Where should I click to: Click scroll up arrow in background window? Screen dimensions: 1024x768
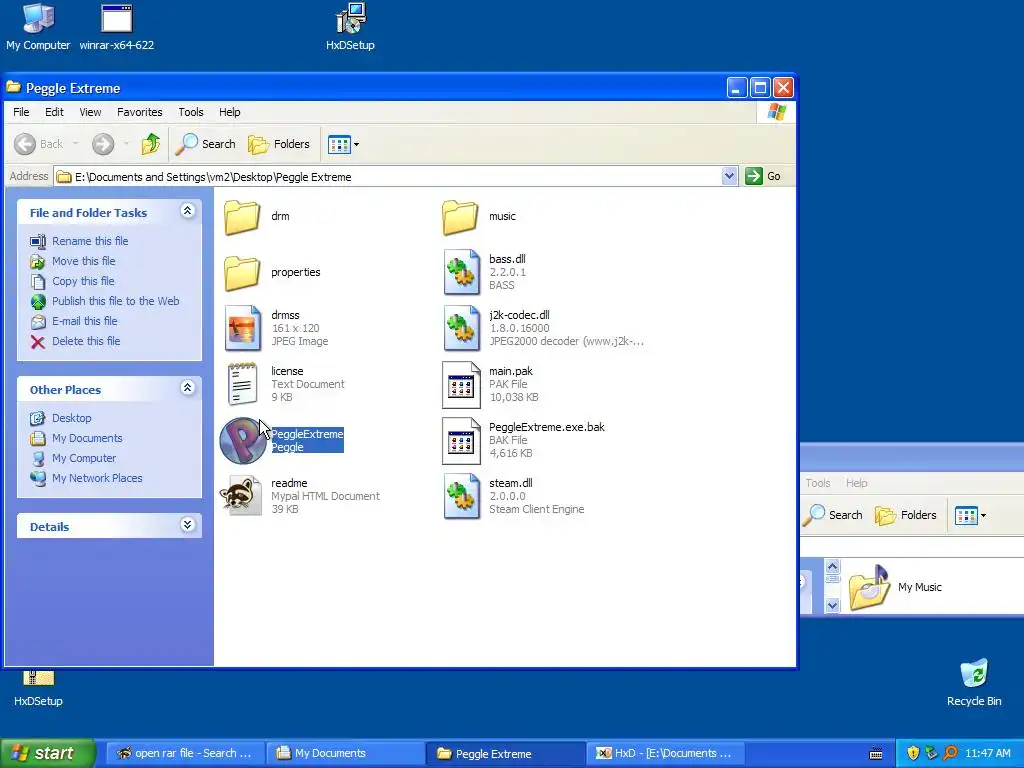coord(832,566)
